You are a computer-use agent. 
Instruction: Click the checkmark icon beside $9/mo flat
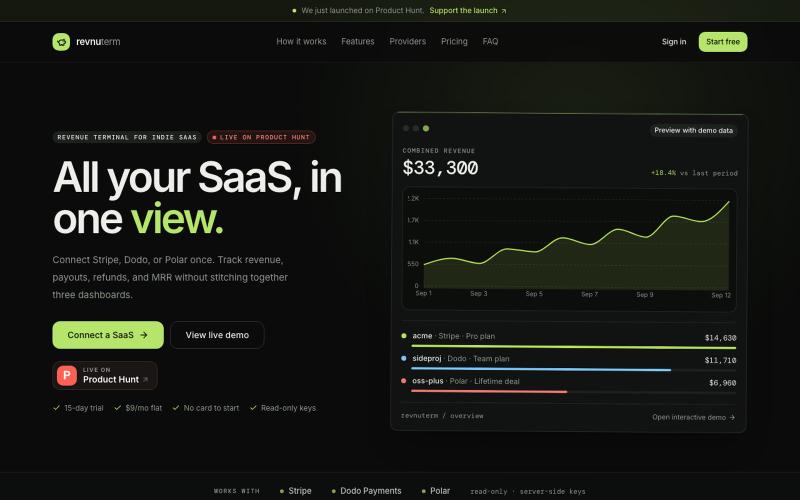point(117,408)
